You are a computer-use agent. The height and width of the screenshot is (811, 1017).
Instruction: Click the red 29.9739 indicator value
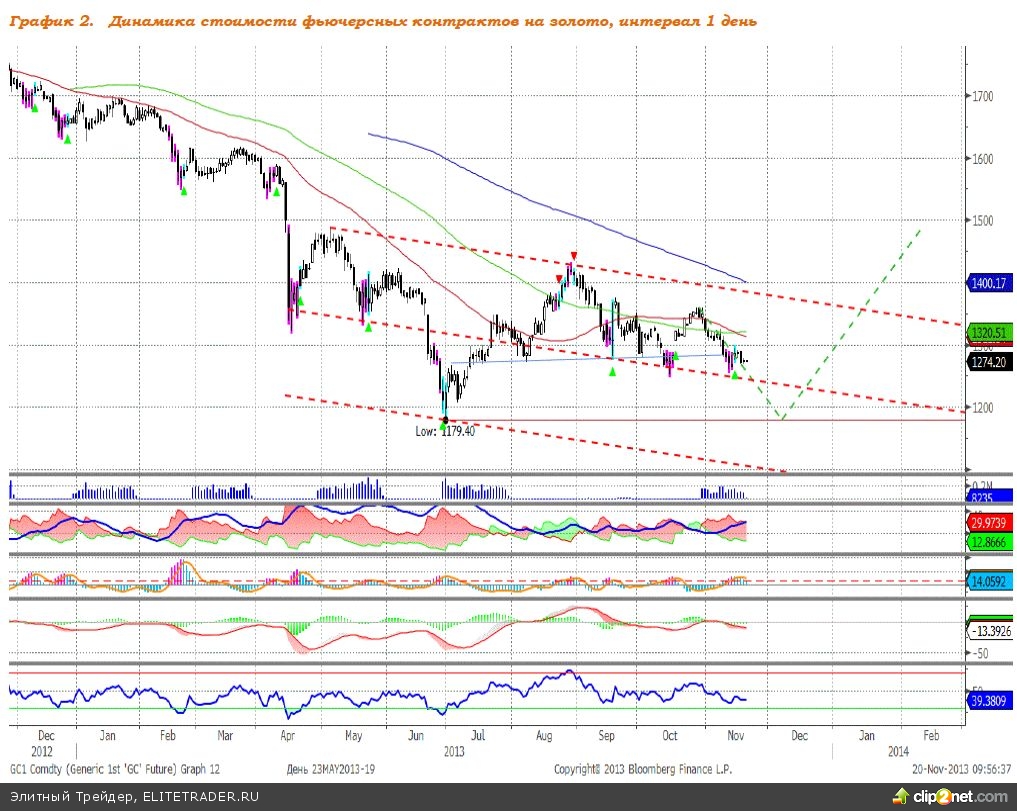(x=989, y=522)
